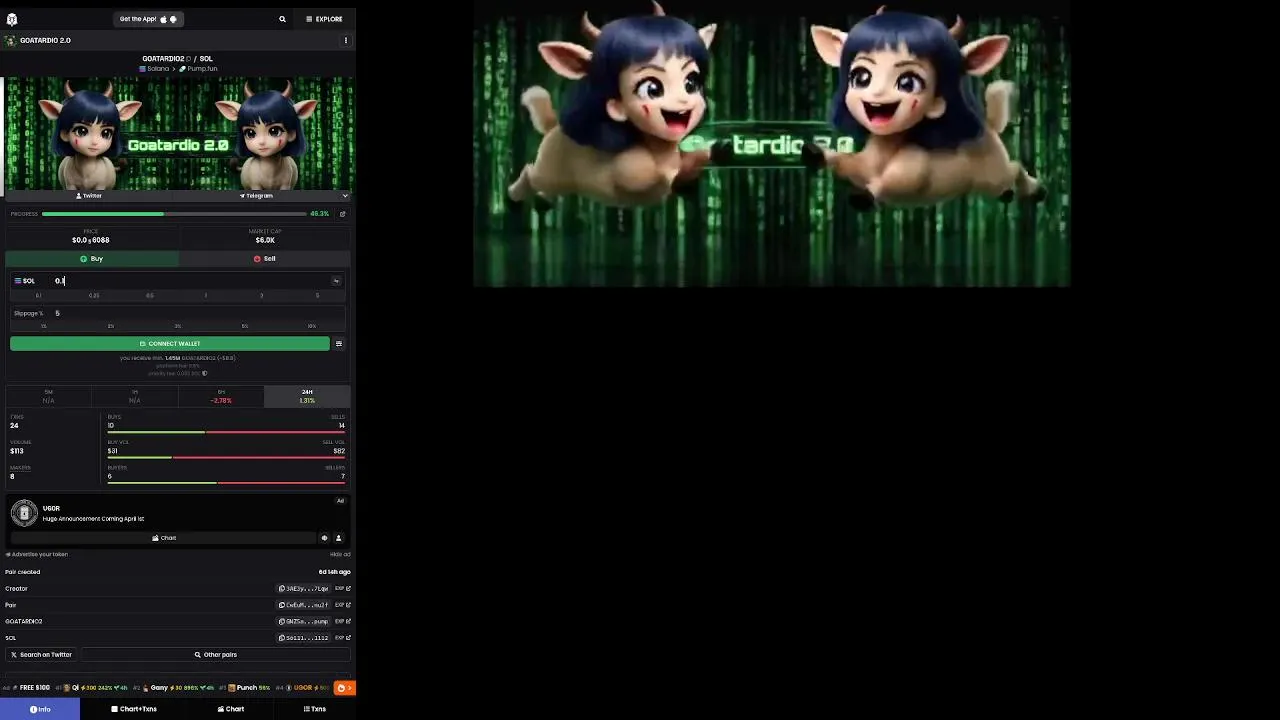1280x720 pixels.
Task: Select the 0.5 SOL amount preset
Action: point(150,296)
